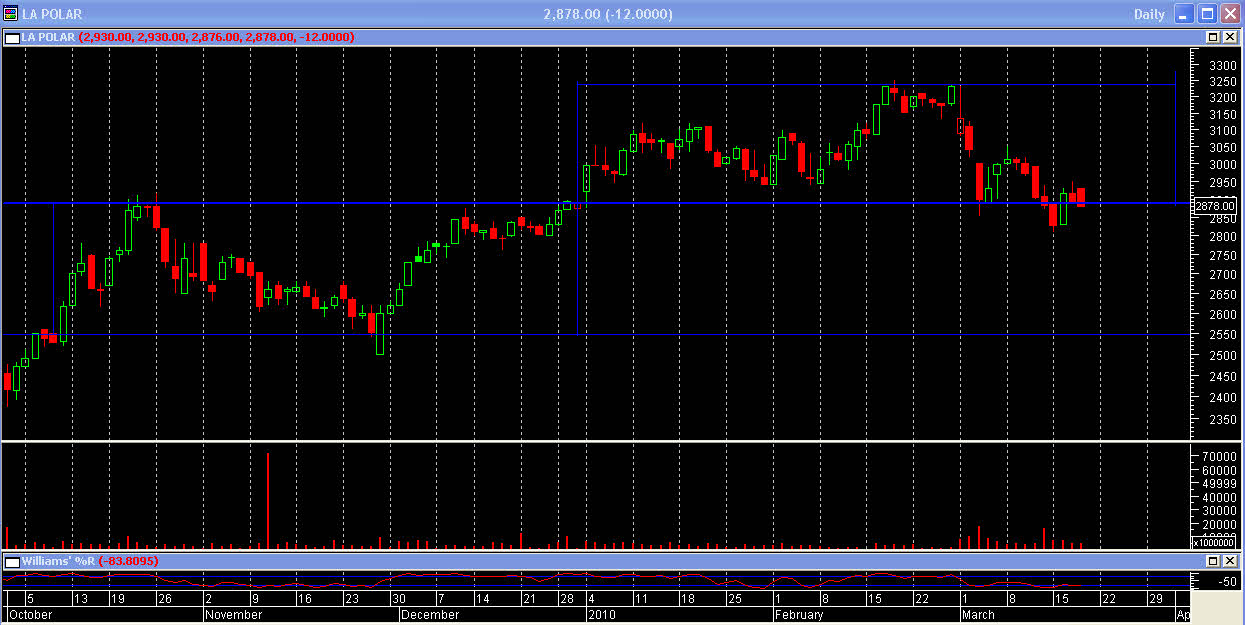The image size is (1245, 625).
Task: Click the December month label
Action: (429, 615)
